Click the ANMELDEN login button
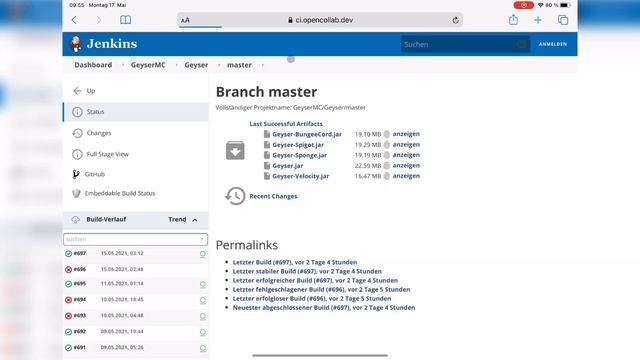640x360 pixels. pos(553,44)
